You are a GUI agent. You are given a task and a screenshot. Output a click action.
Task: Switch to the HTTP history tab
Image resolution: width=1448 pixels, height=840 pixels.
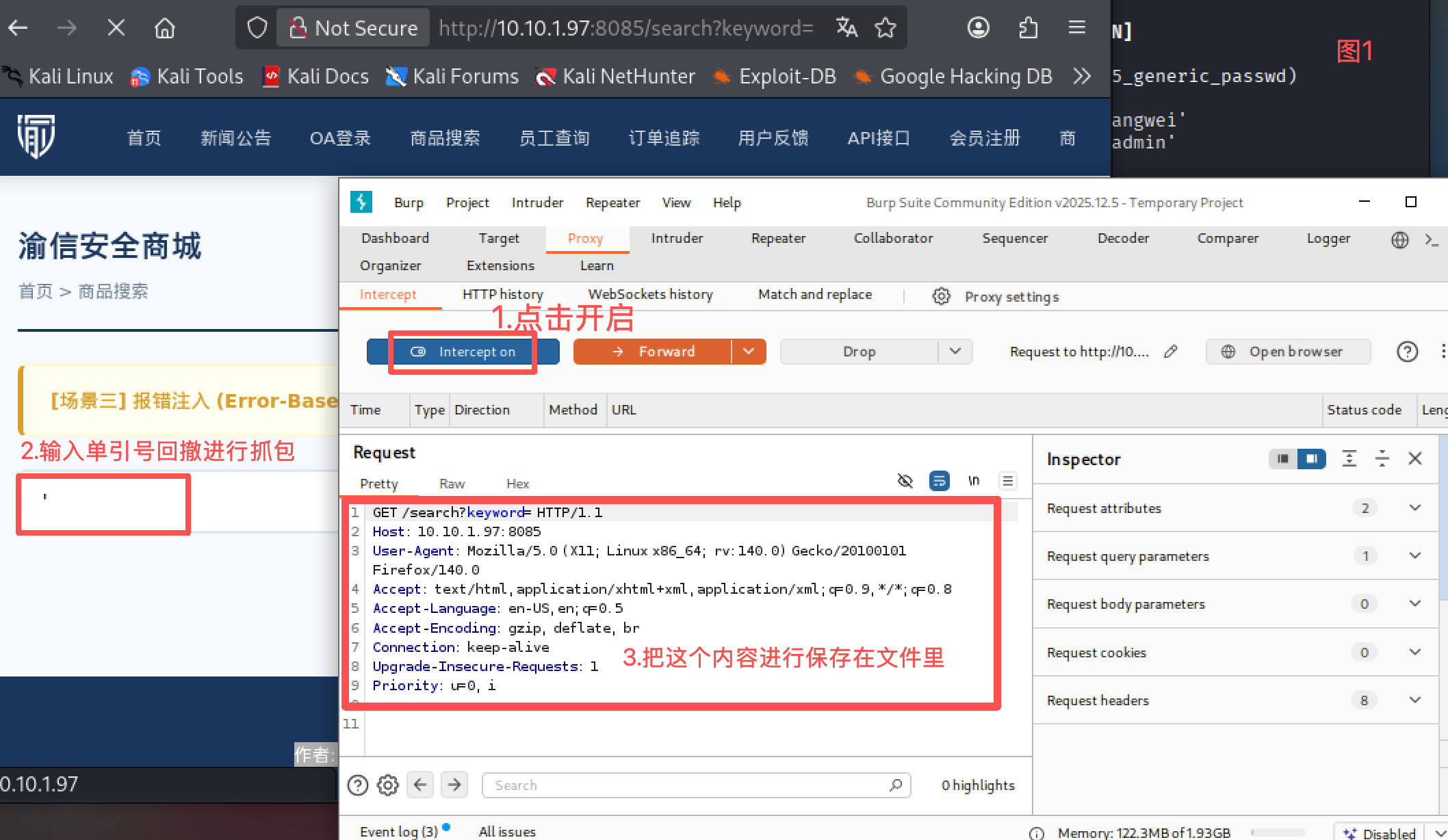[x=502, y=294]
